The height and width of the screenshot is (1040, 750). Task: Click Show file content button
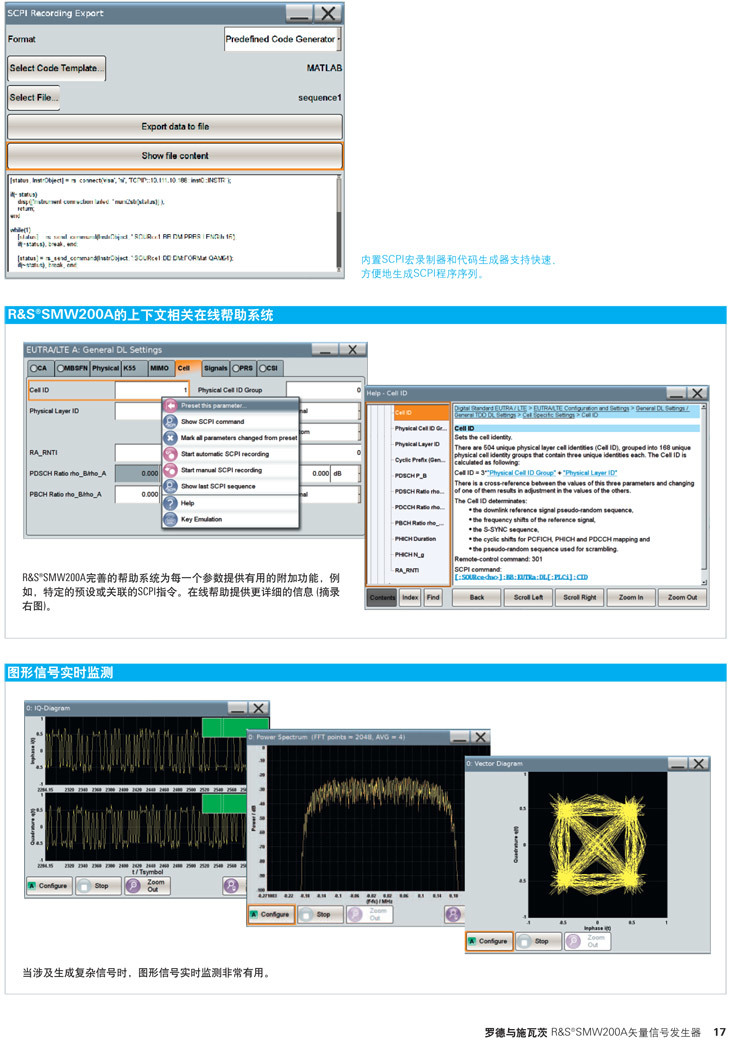(175, 156)
